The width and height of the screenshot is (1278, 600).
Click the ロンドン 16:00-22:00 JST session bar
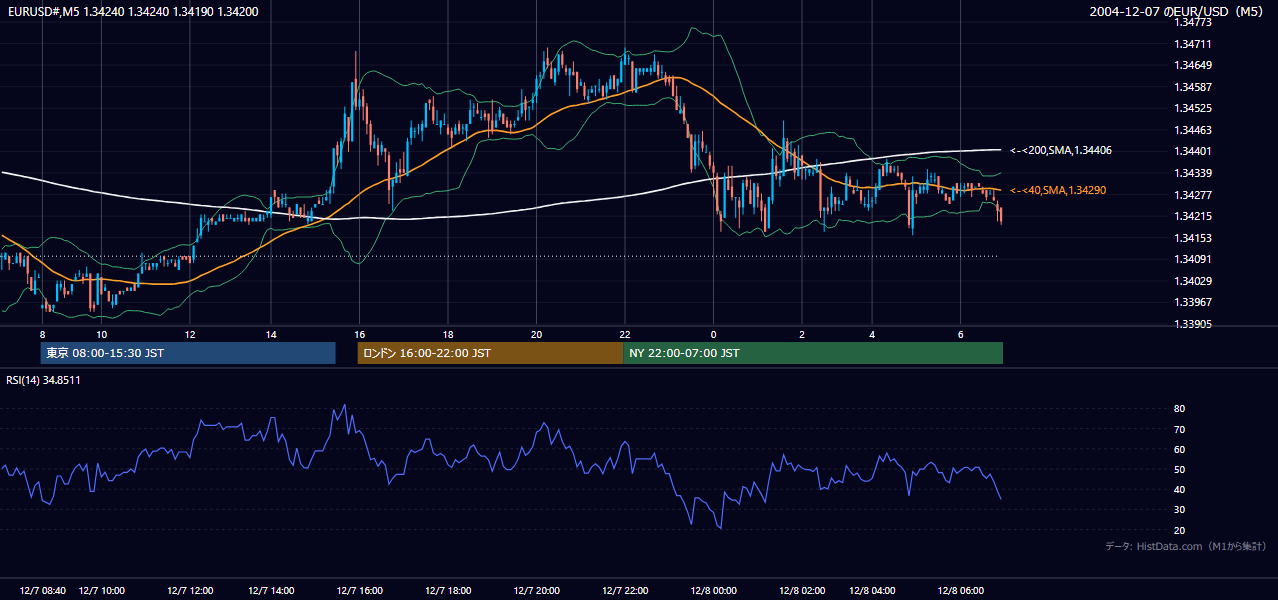[x=490, y=353]
